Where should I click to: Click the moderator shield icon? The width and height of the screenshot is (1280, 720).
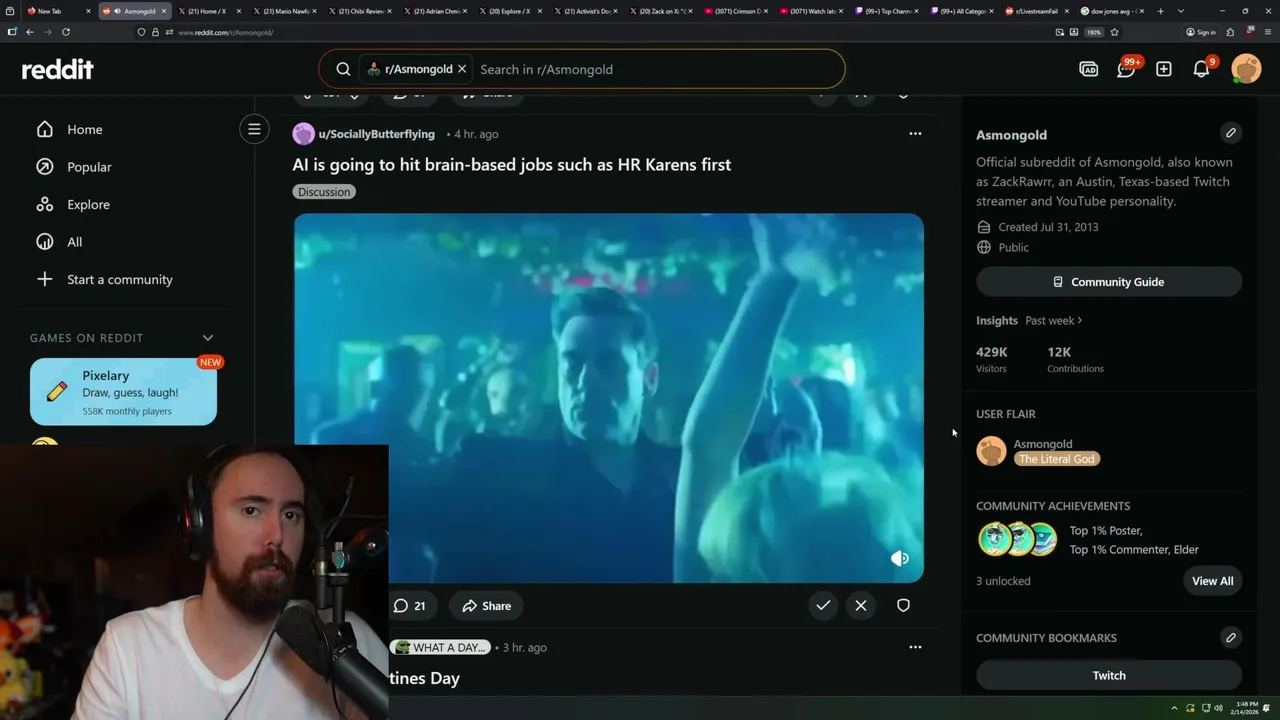pyautogui.click(x=903, y=605)
